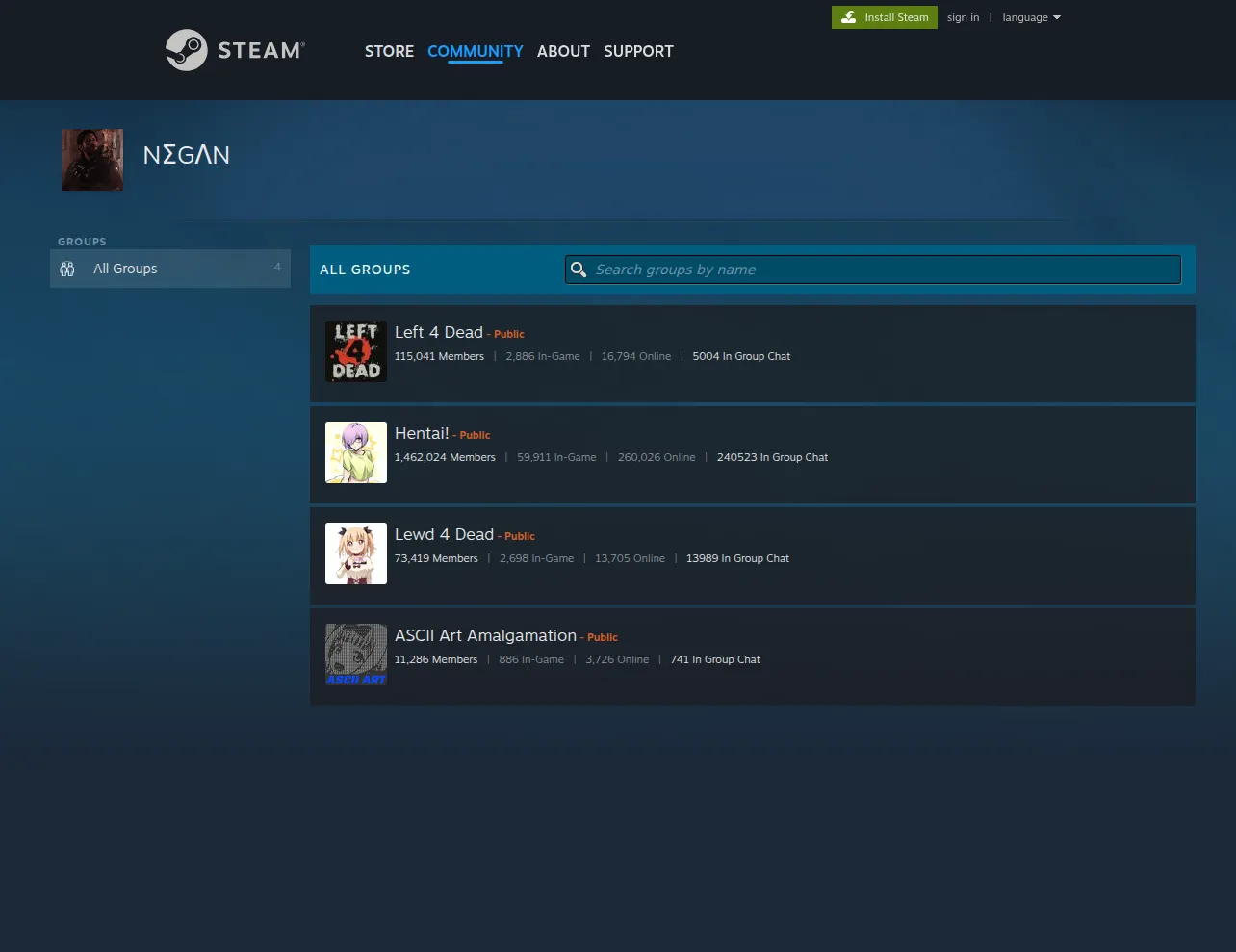Open the ASCII Art Amalgamation group avatar
This screenshot has height=952, width=1236.
(356, 655)
